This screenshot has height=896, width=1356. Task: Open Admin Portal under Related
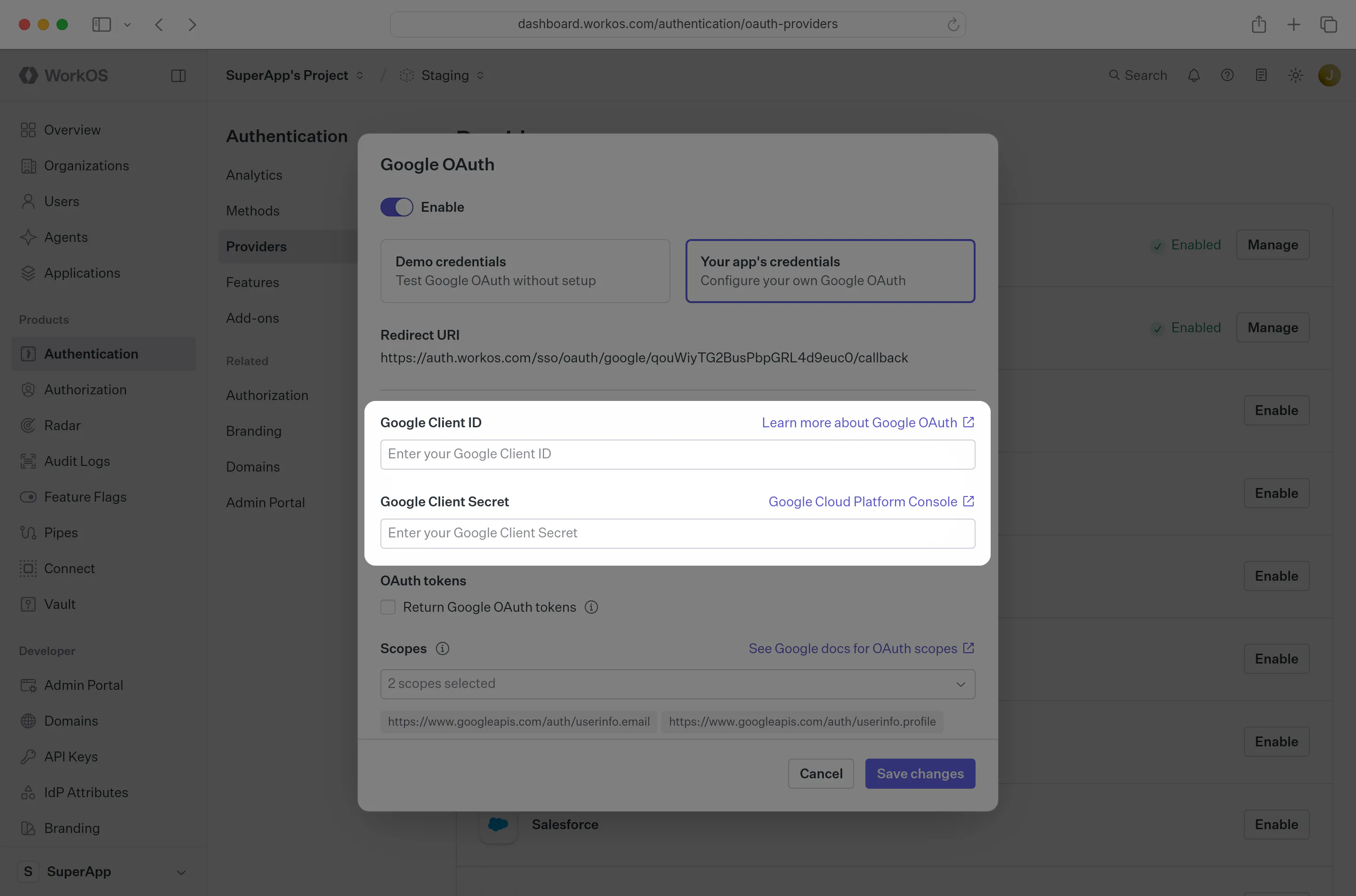point(265,502)
